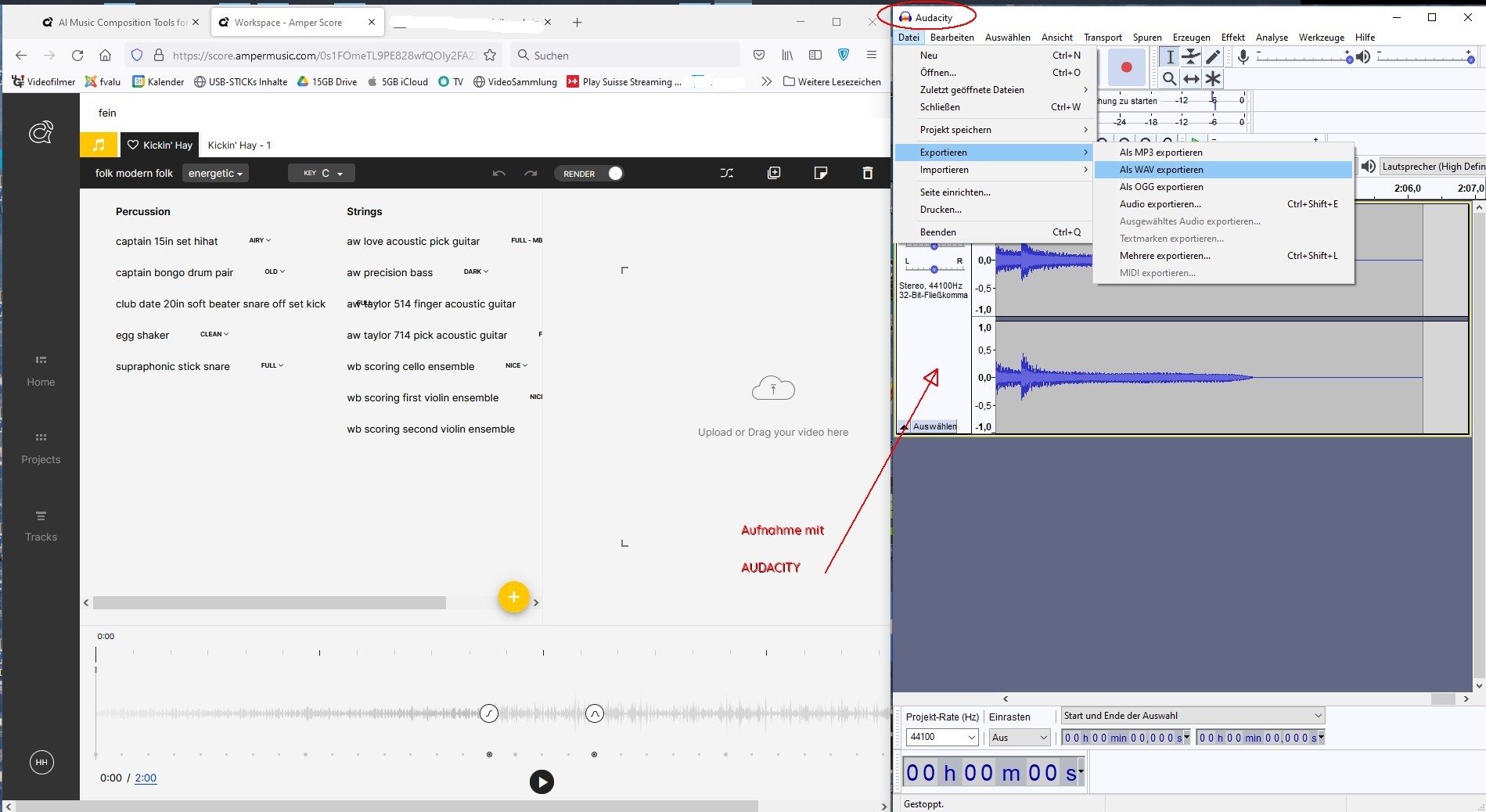Play the Amper track
The width and height of the screenshot is (1486, 812).
pos(542,781)
